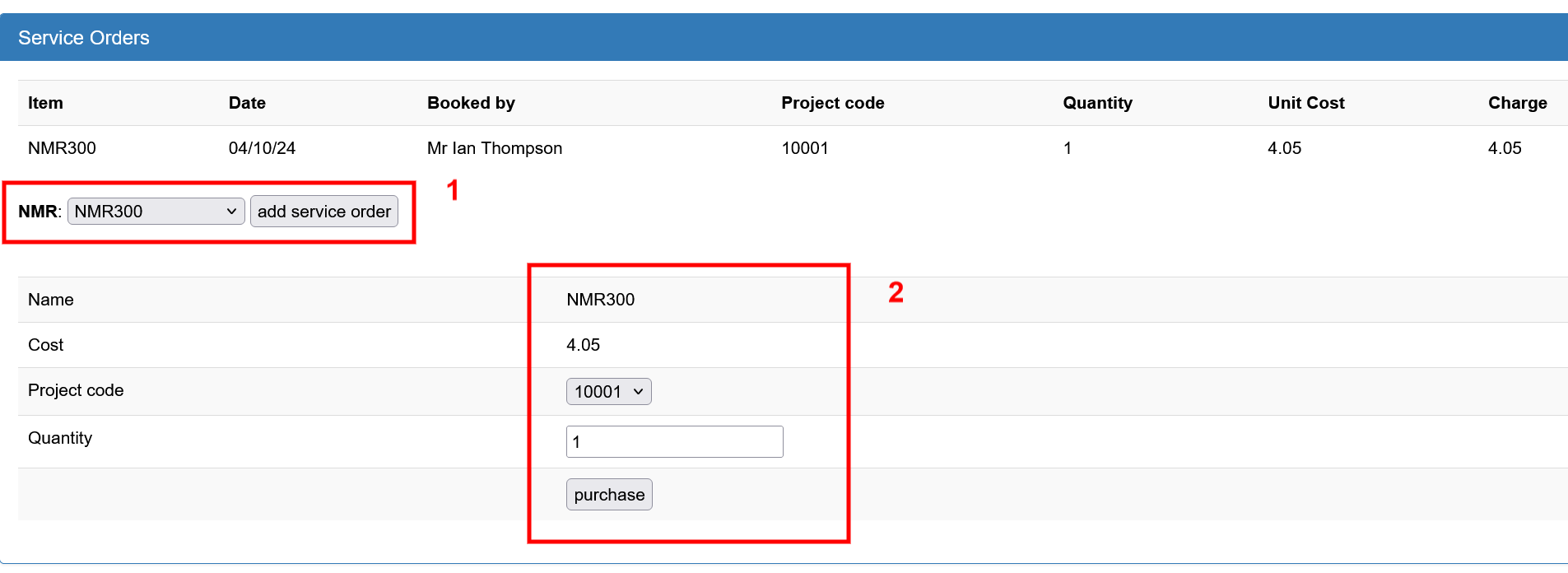The height and width of the screenshot is (573, 1568).
Task: Select the Item column header
Action: pos(45,103)
